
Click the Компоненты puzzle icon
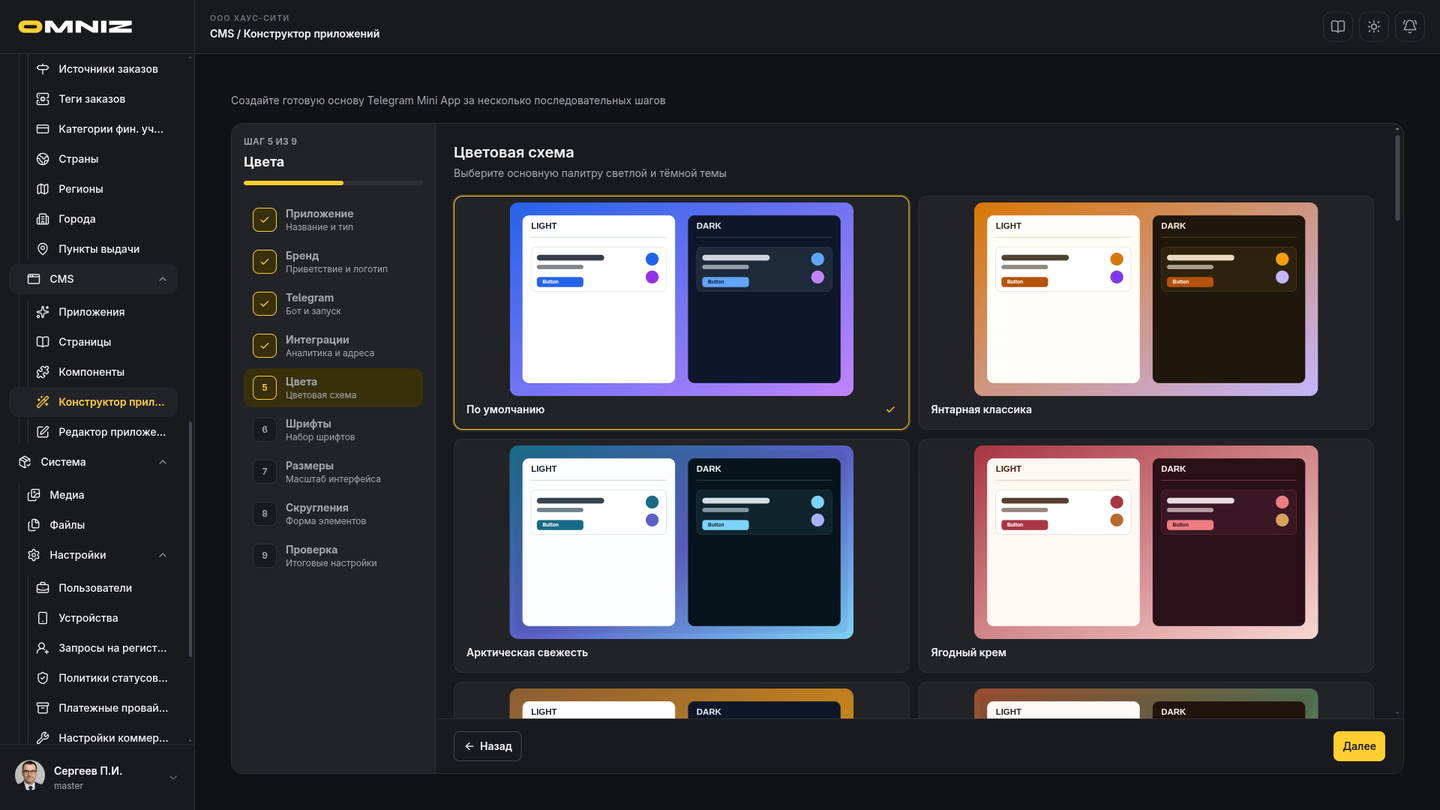click(43, 372)
